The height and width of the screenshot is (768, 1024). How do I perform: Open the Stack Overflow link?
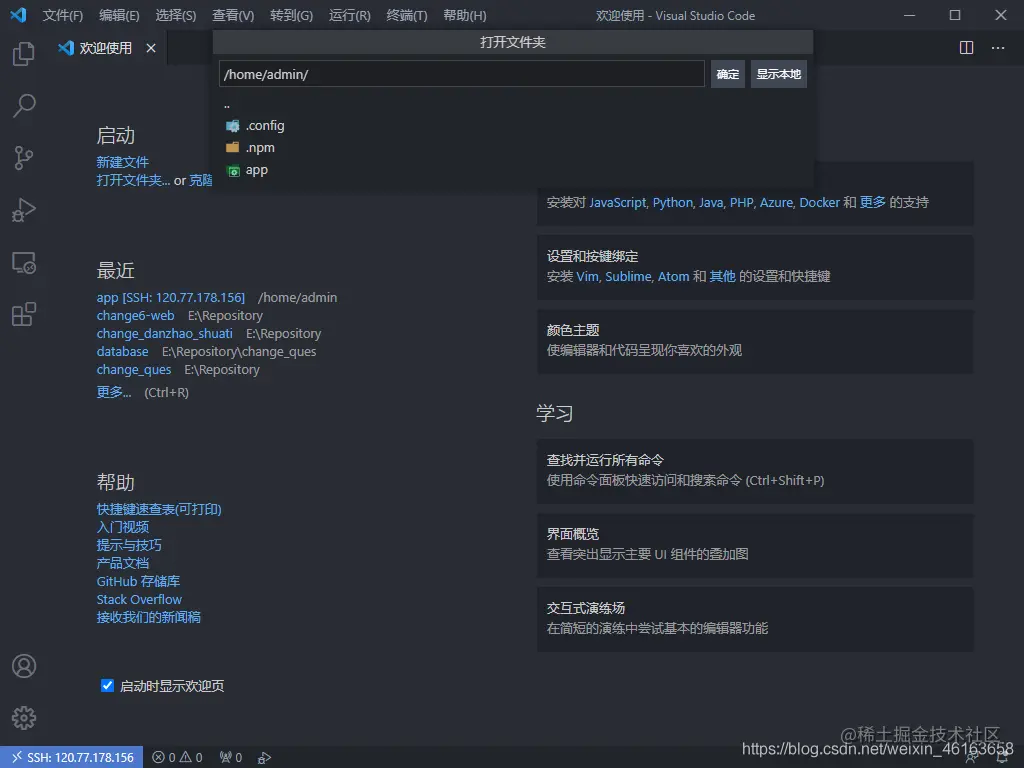(x=139, y=599)
